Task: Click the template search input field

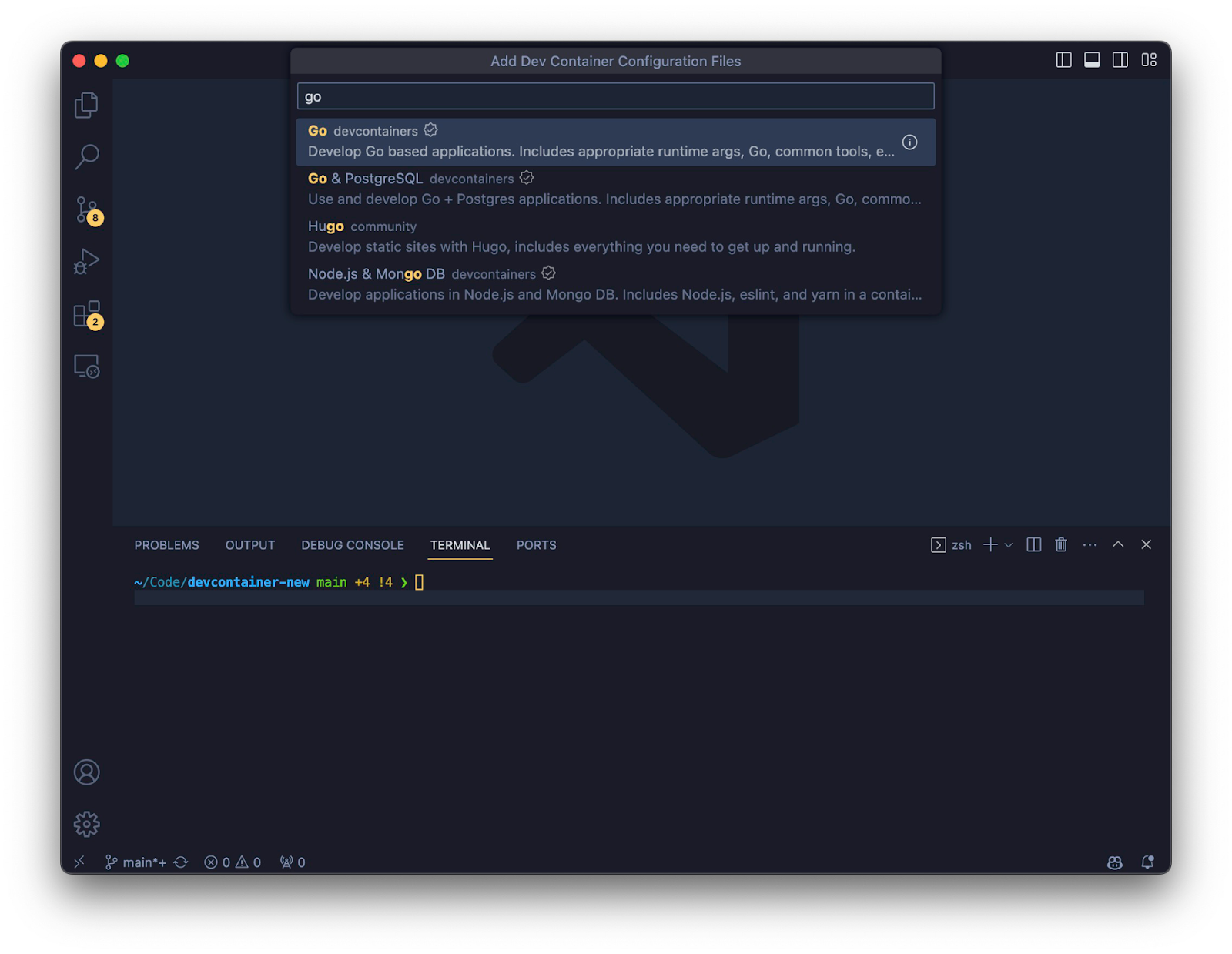Action: pos(615,96)
